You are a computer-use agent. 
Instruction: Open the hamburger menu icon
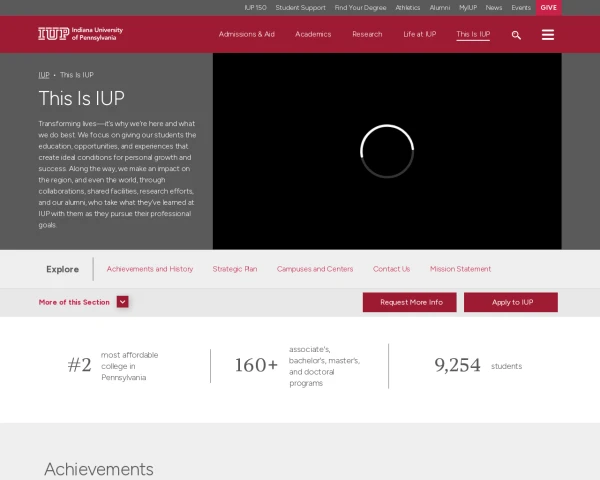tap(547, 35)
